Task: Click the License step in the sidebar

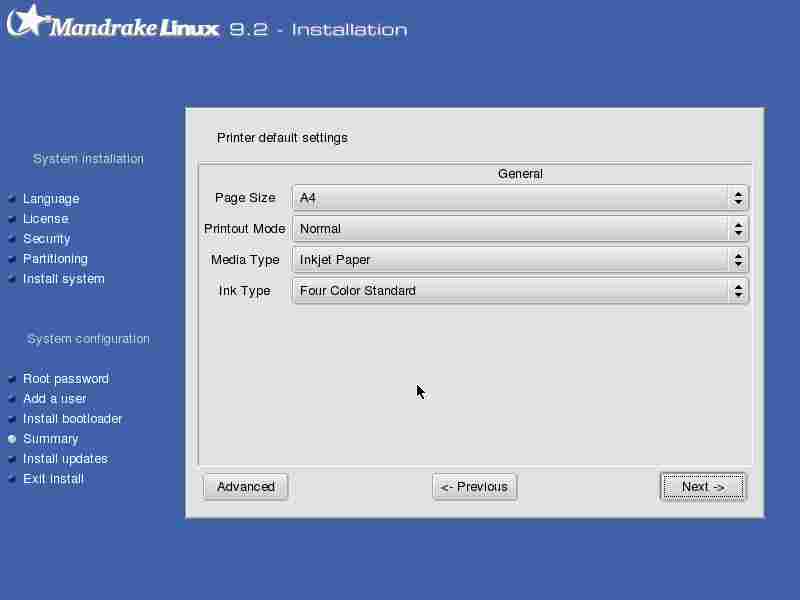Action: pyautogui.click(x=46, y=218)
